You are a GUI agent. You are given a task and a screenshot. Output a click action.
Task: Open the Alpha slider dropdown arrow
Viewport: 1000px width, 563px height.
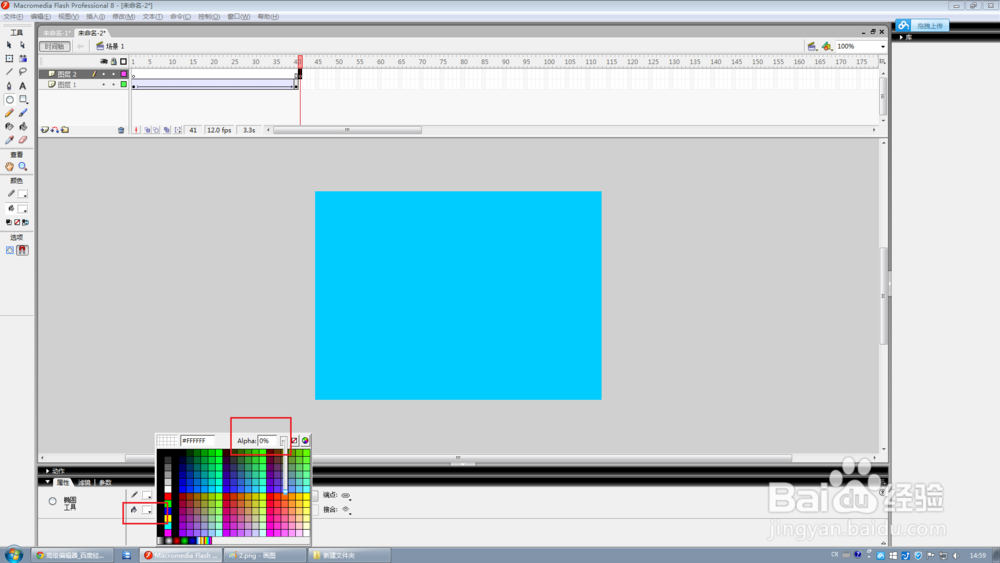click(x=283, y=441)
